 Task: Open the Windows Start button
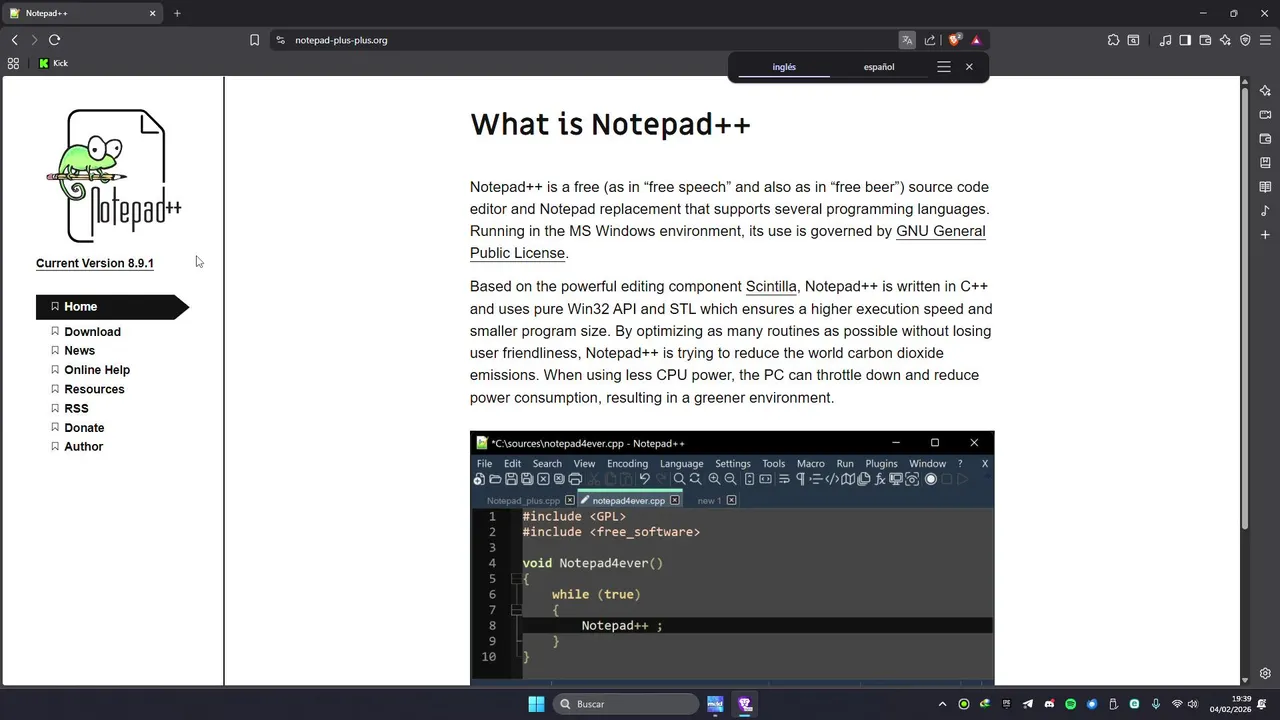[536, 704]
